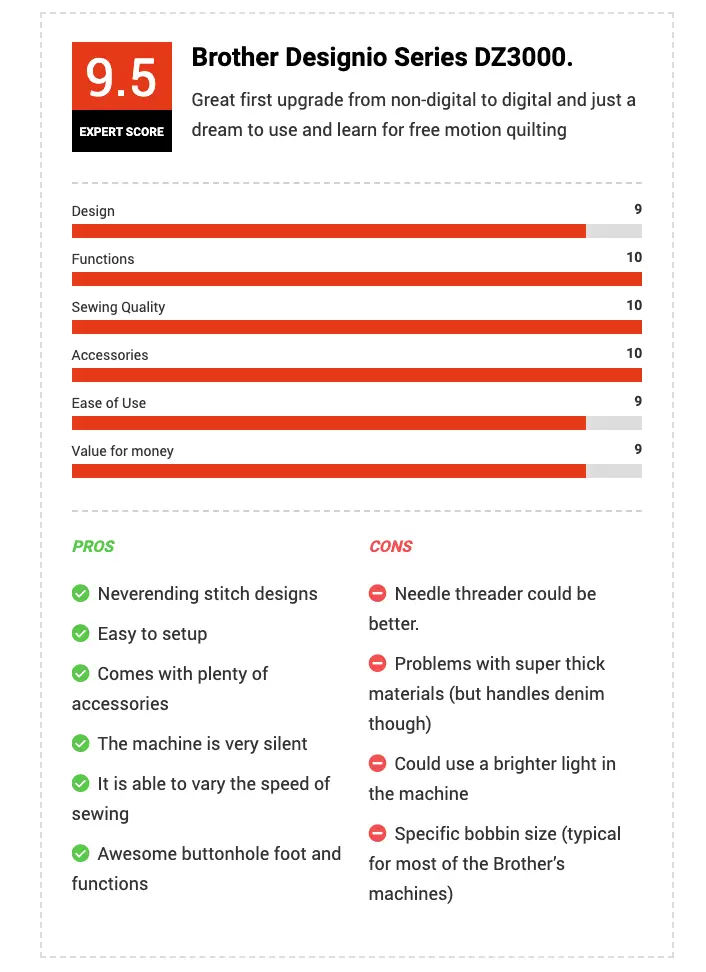Click the red minus icon beside Needle threader could be better

tap(377, 593)
